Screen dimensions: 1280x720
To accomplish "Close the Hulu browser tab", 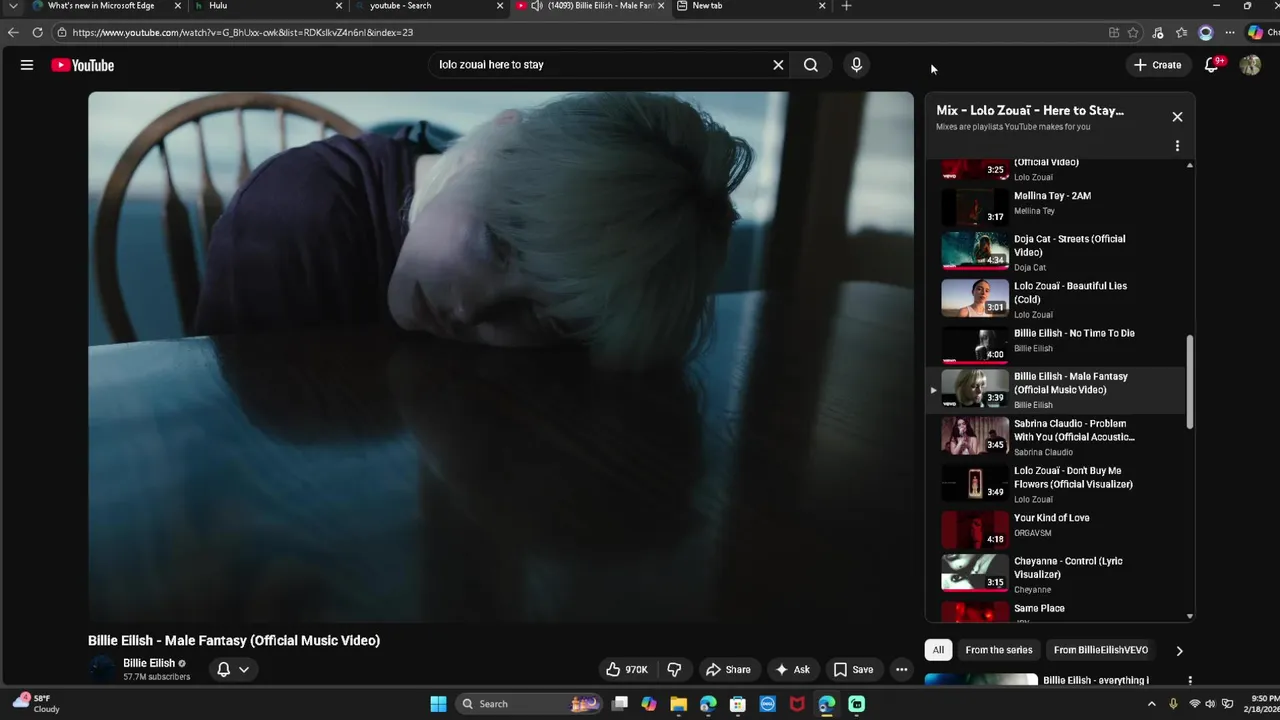I will pyautogui.click(x=338, y=6).
